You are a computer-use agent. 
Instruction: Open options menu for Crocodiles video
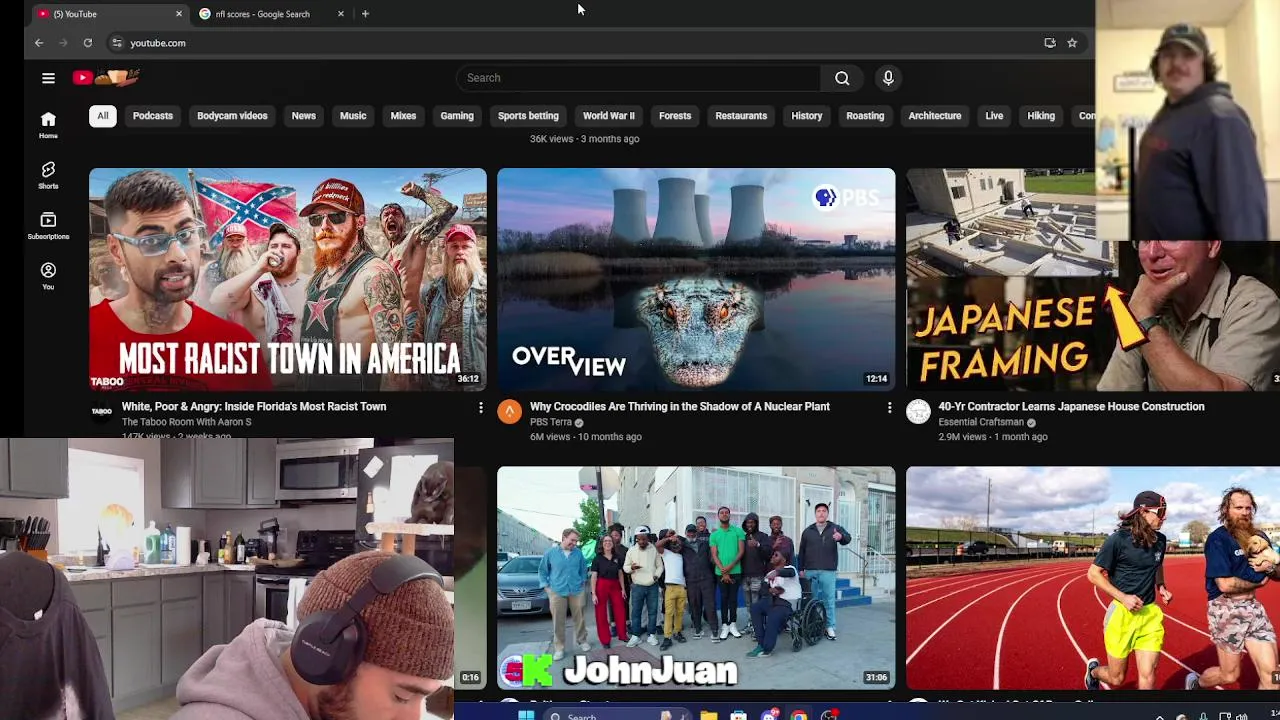pyautogui.click(x=889, y=408)
